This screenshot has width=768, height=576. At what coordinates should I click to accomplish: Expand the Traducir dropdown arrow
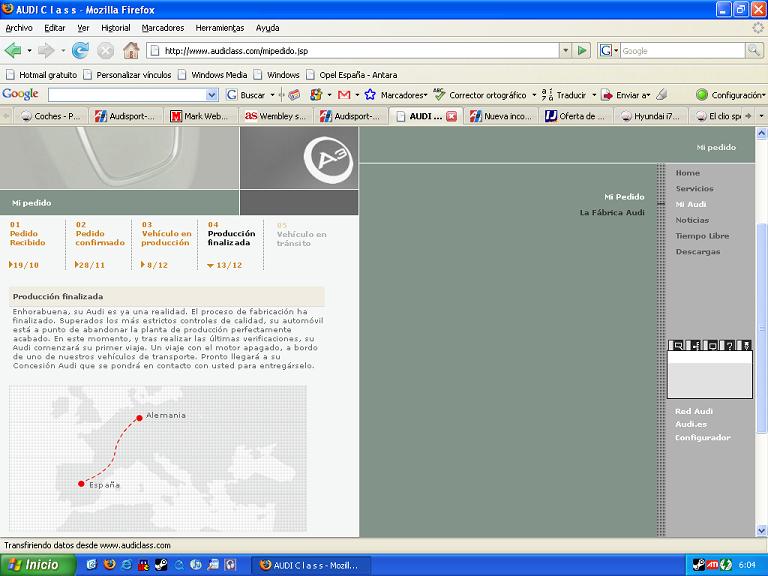[x=594, y=95]
